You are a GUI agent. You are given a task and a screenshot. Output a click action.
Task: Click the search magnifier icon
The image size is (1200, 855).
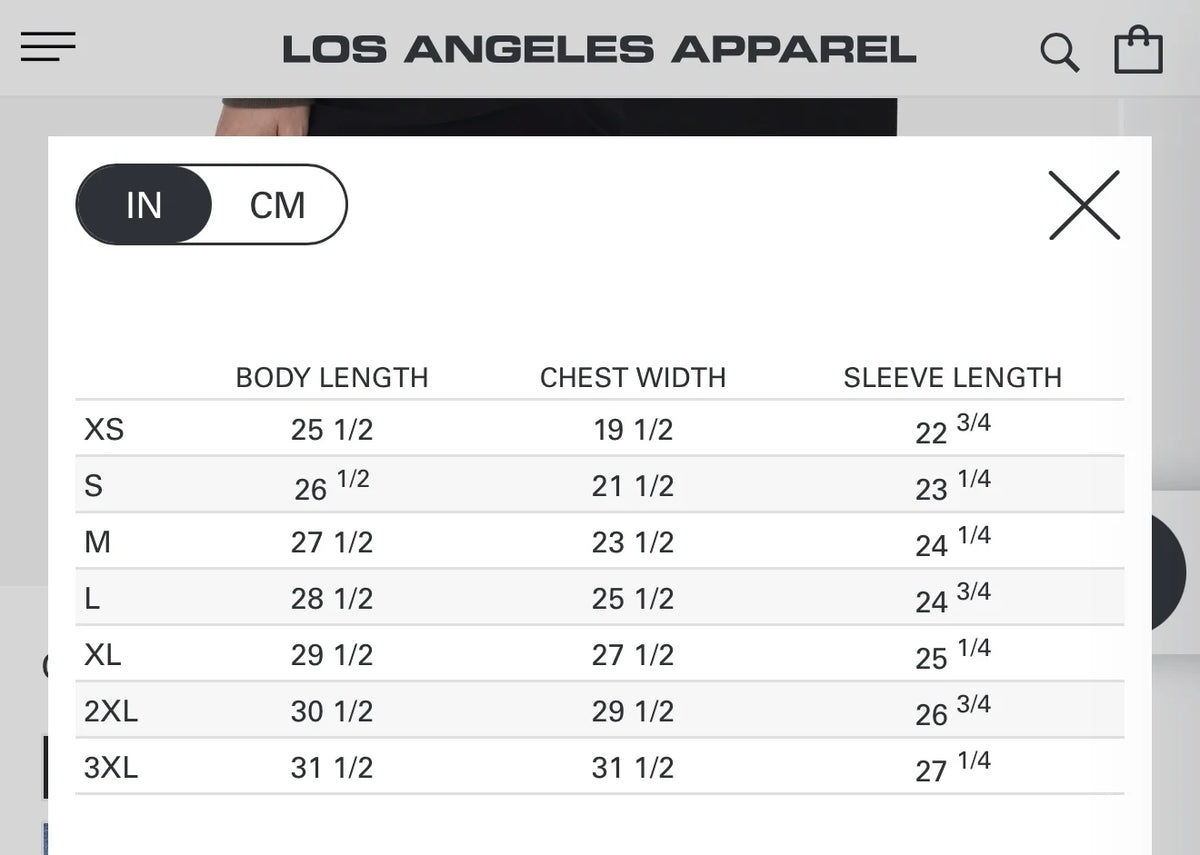[1059, 52]
